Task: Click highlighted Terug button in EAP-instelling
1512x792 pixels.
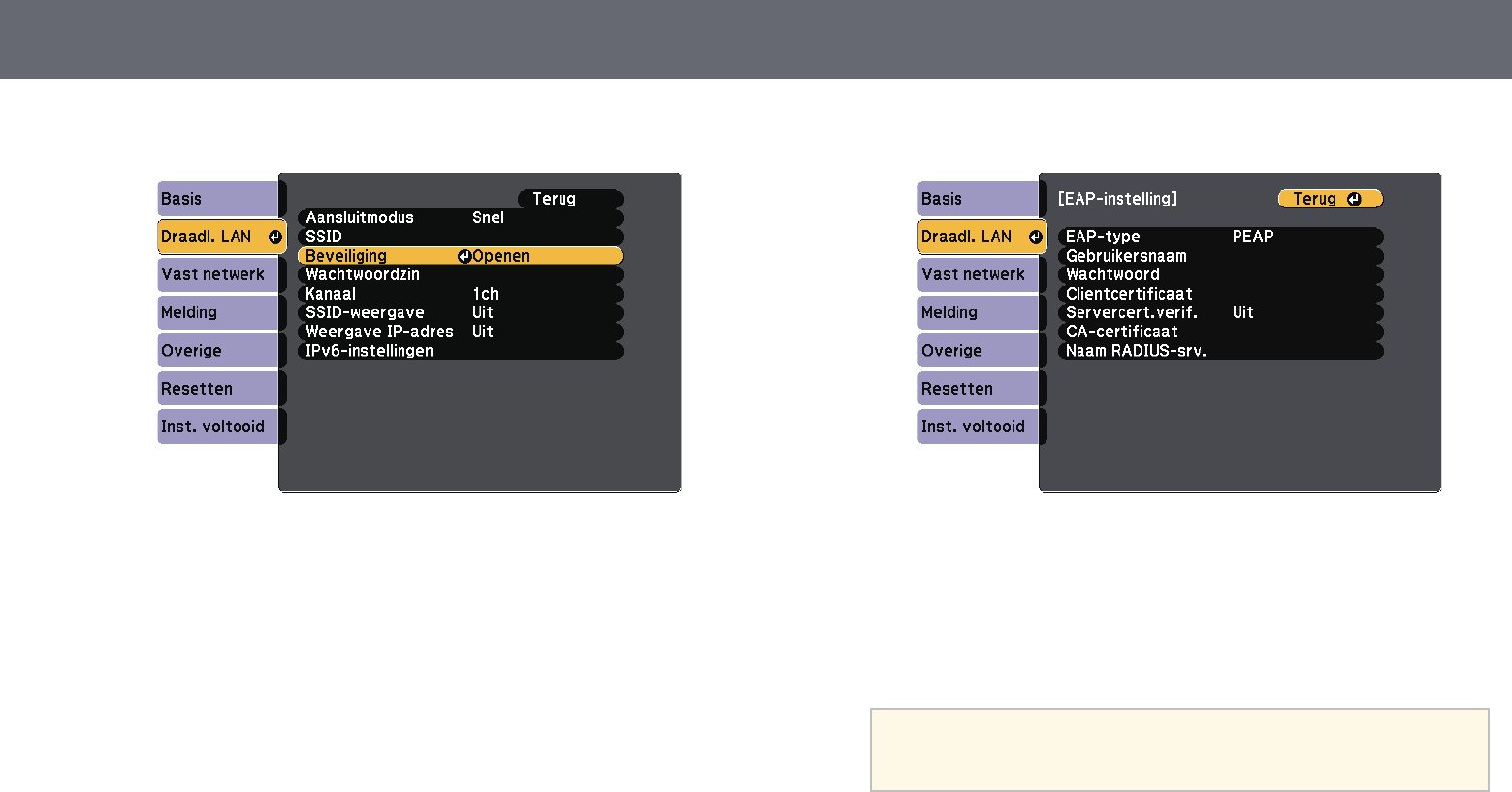Action: click(1331, 199)
